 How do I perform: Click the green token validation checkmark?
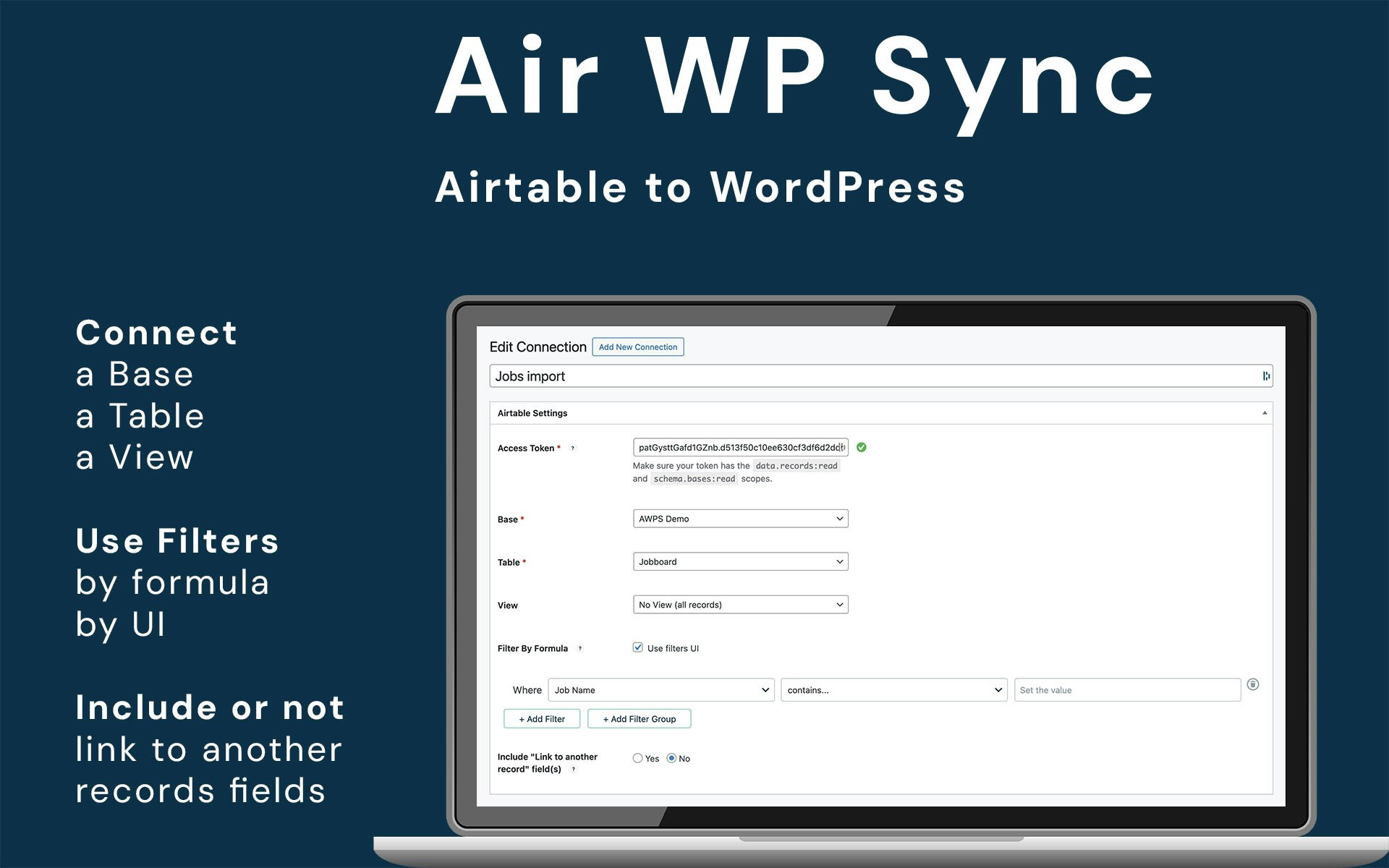tap(861, 447)
